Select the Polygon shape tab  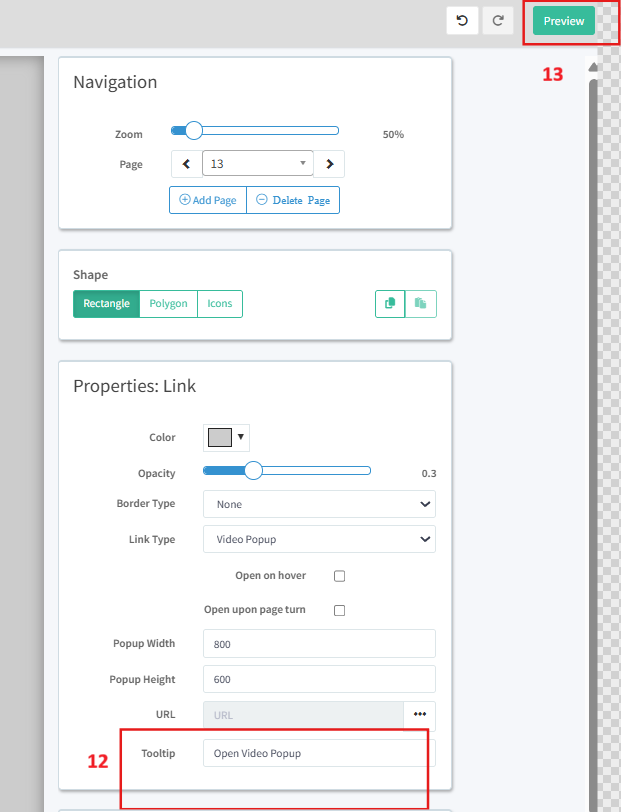pyautogui.click(x=168, y=304)
